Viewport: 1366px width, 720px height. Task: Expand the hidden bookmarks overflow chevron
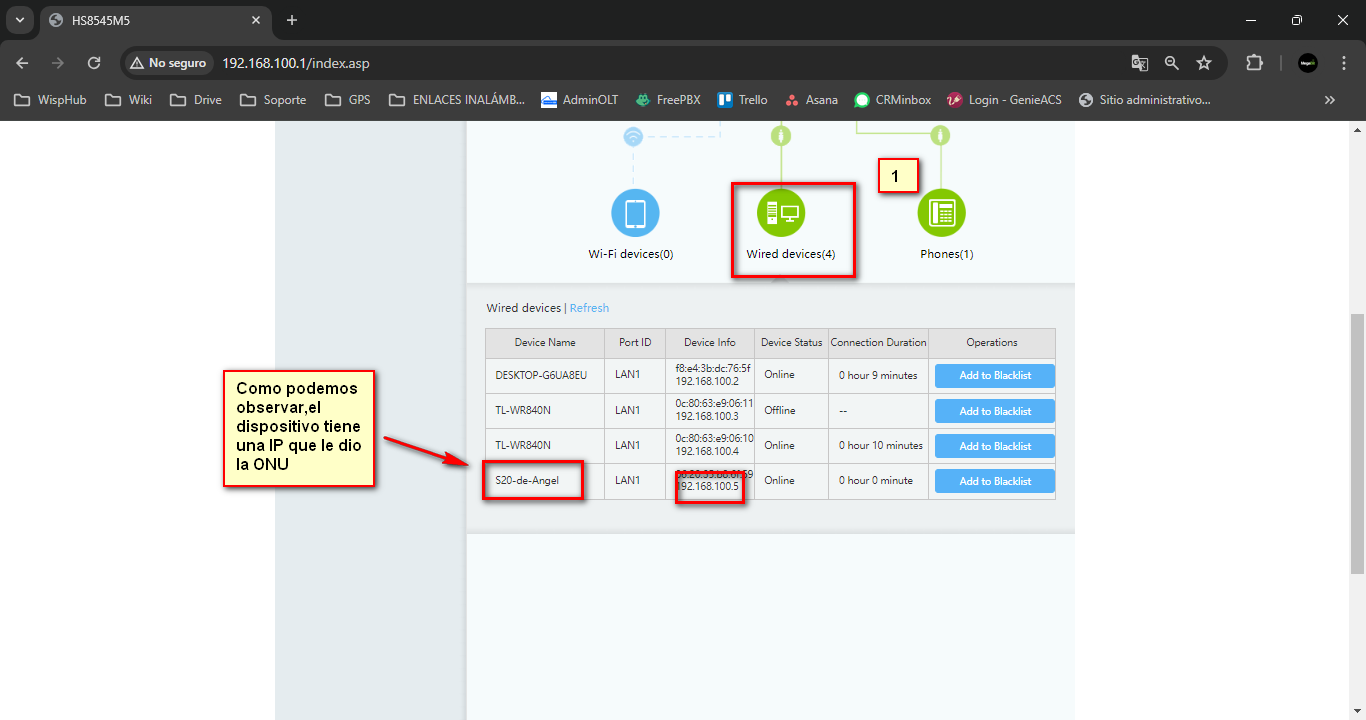1329,100
